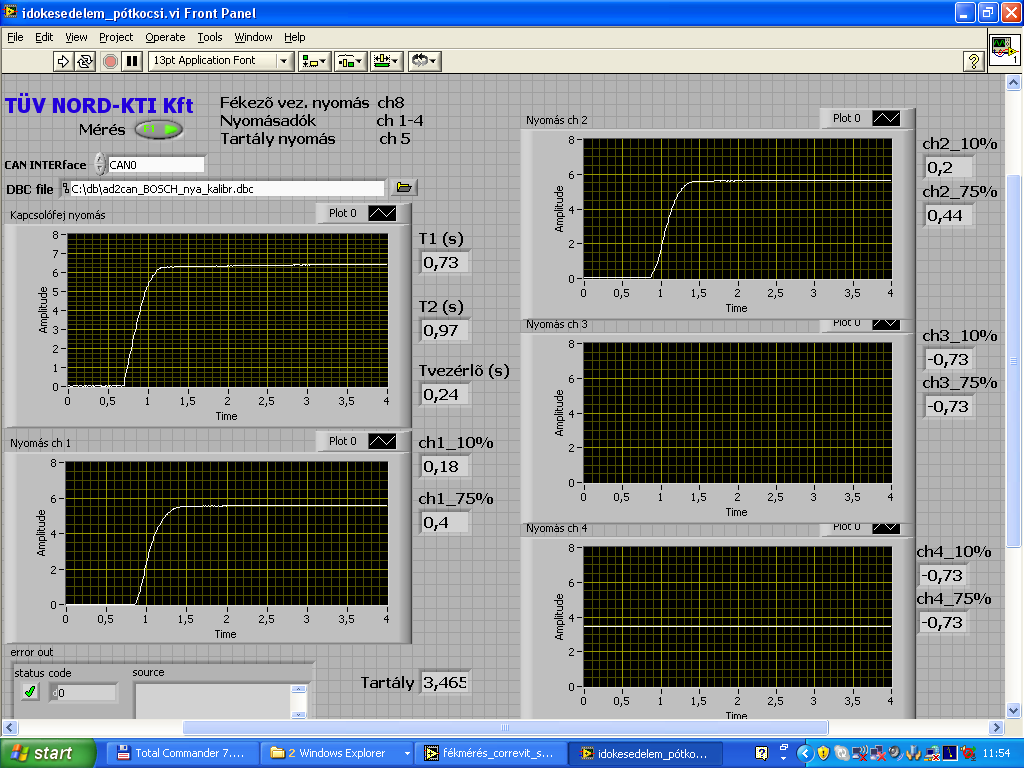Click the ch1_10% value 0,18
The width and height of the screenshot is (1024, 768).
click(444, 466)
